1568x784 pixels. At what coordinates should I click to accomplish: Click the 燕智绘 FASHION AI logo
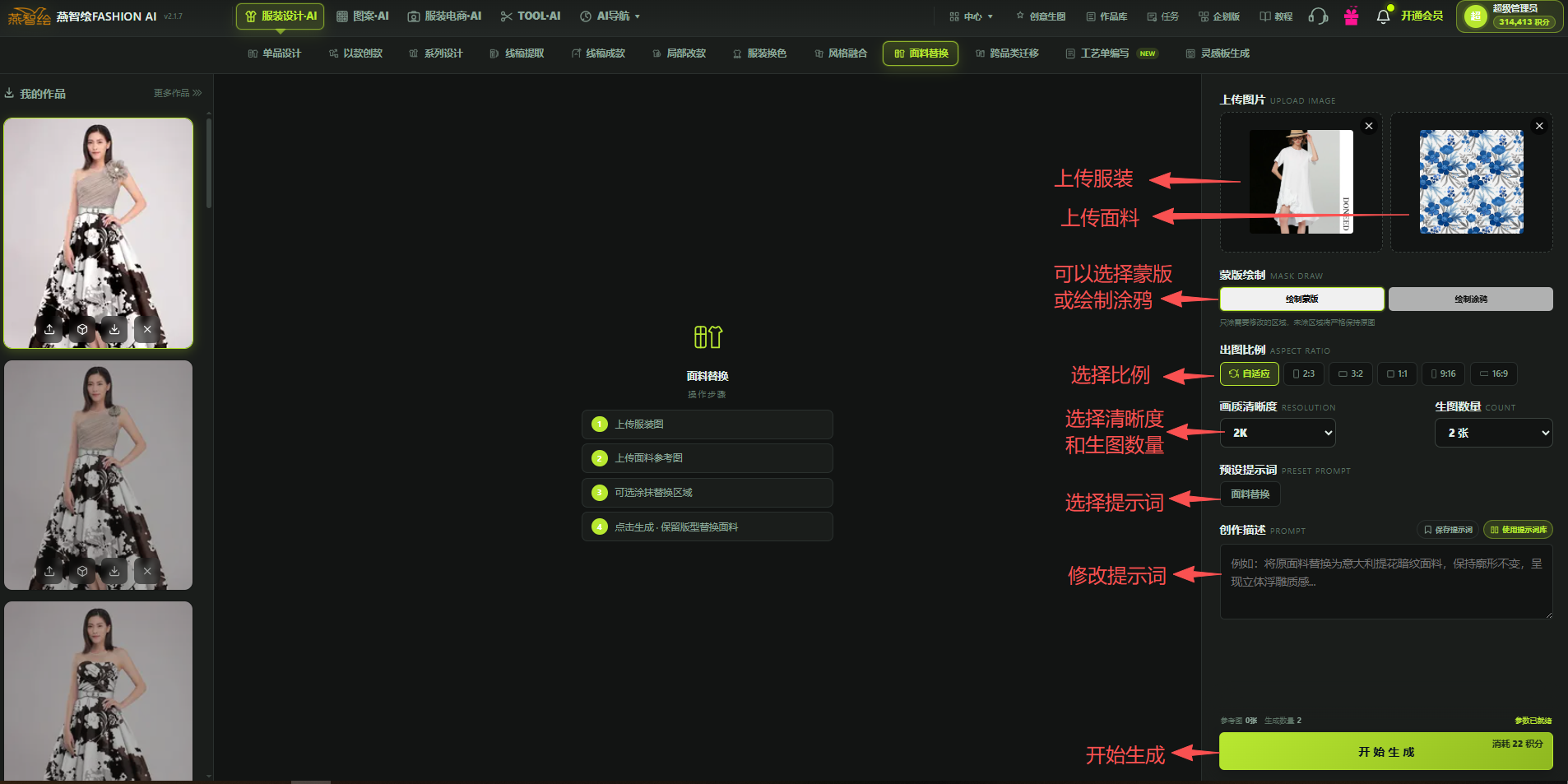pyautogui.click(x=82, y=16)
